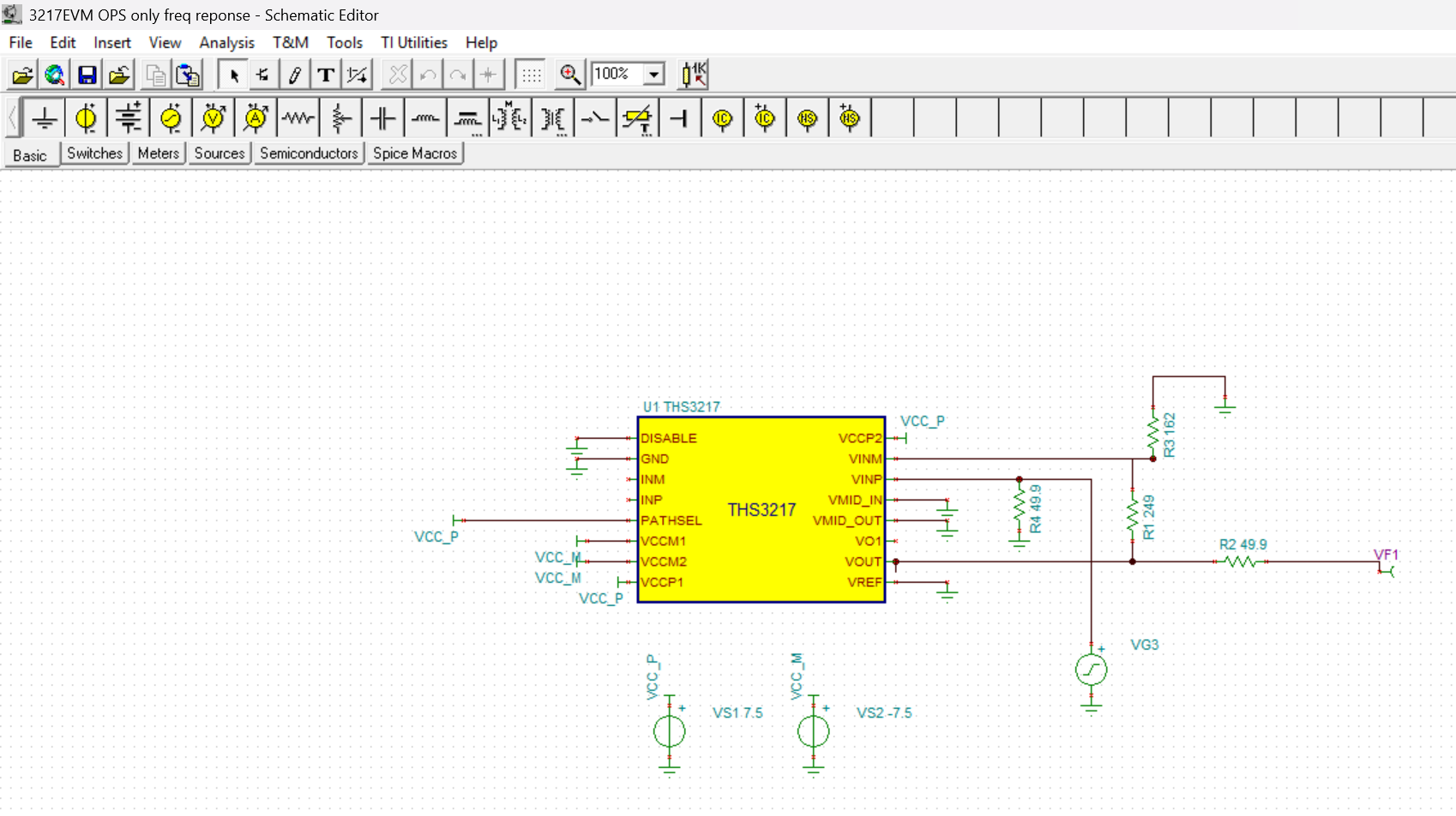This screenshot has height=816, width=1456.
Task: Click the zoom magnifier icon
Action: pos(570,75)
